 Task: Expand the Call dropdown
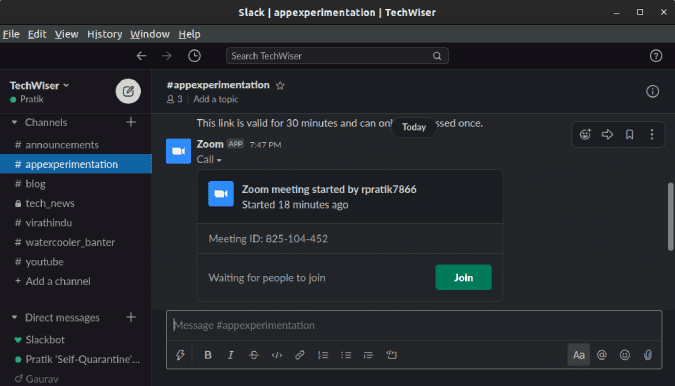pos(209,160)
